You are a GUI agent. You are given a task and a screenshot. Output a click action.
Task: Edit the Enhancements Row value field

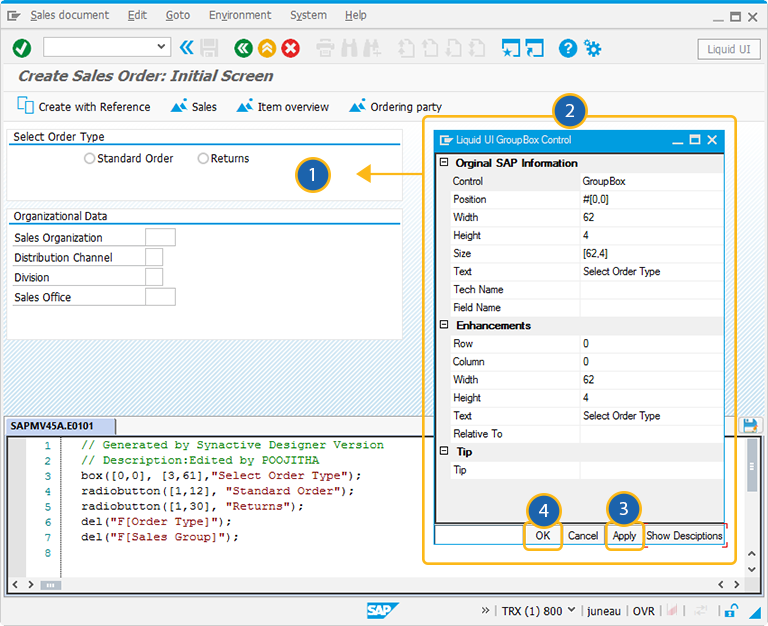click(x=651, y=343)
